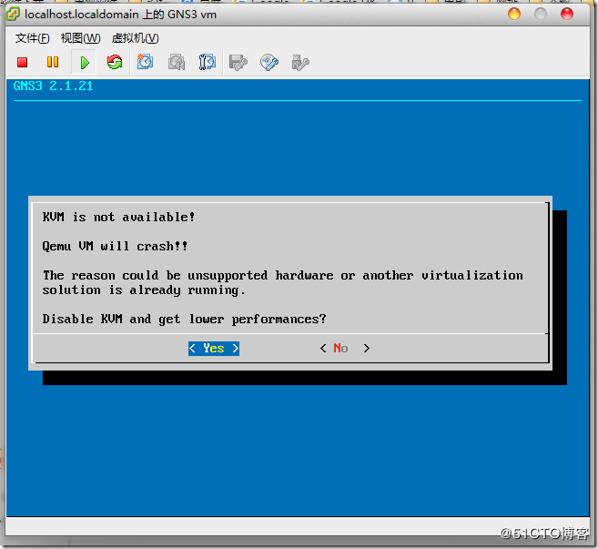Power on the VM with green play icon
The height and width of the screenshot is (549, 598).
coord(84,62)
